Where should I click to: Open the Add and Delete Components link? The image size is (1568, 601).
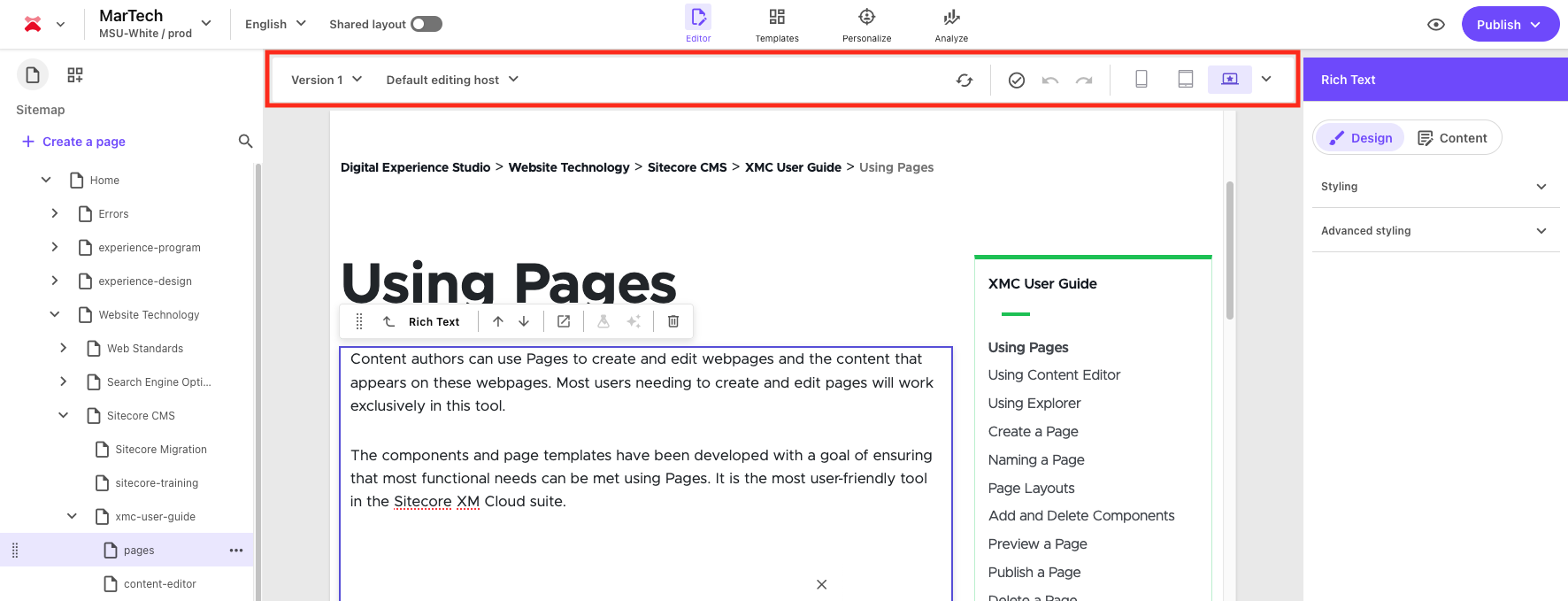pyautogui.click(x=1081, y=516)
